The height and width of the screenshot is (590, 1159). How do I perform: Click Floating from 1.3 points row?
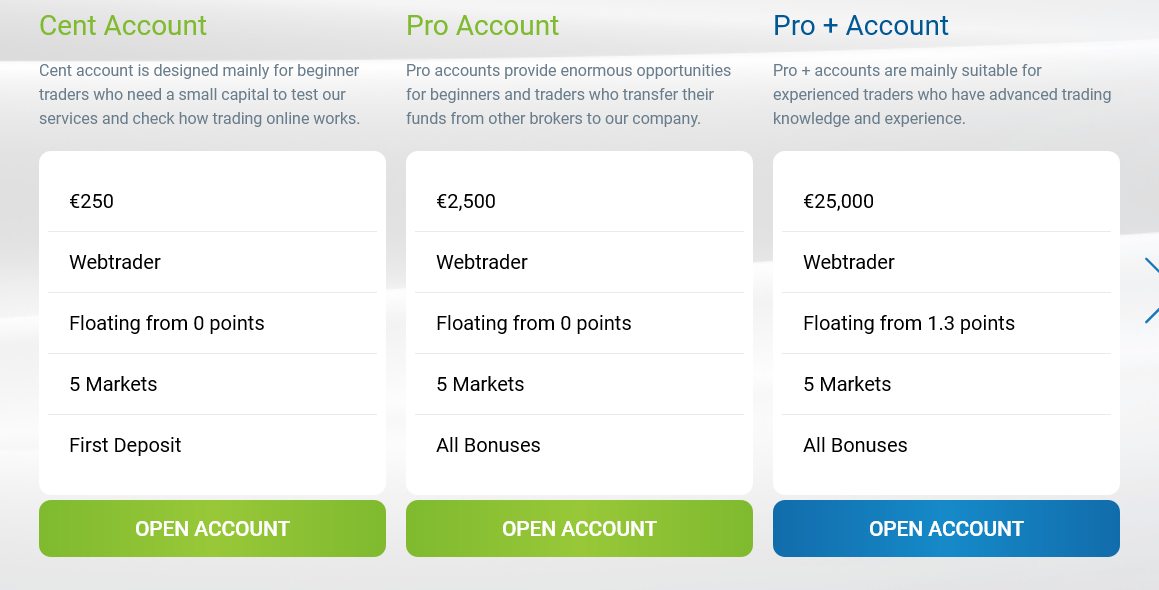pyautogui.click(x=946, y=323)
